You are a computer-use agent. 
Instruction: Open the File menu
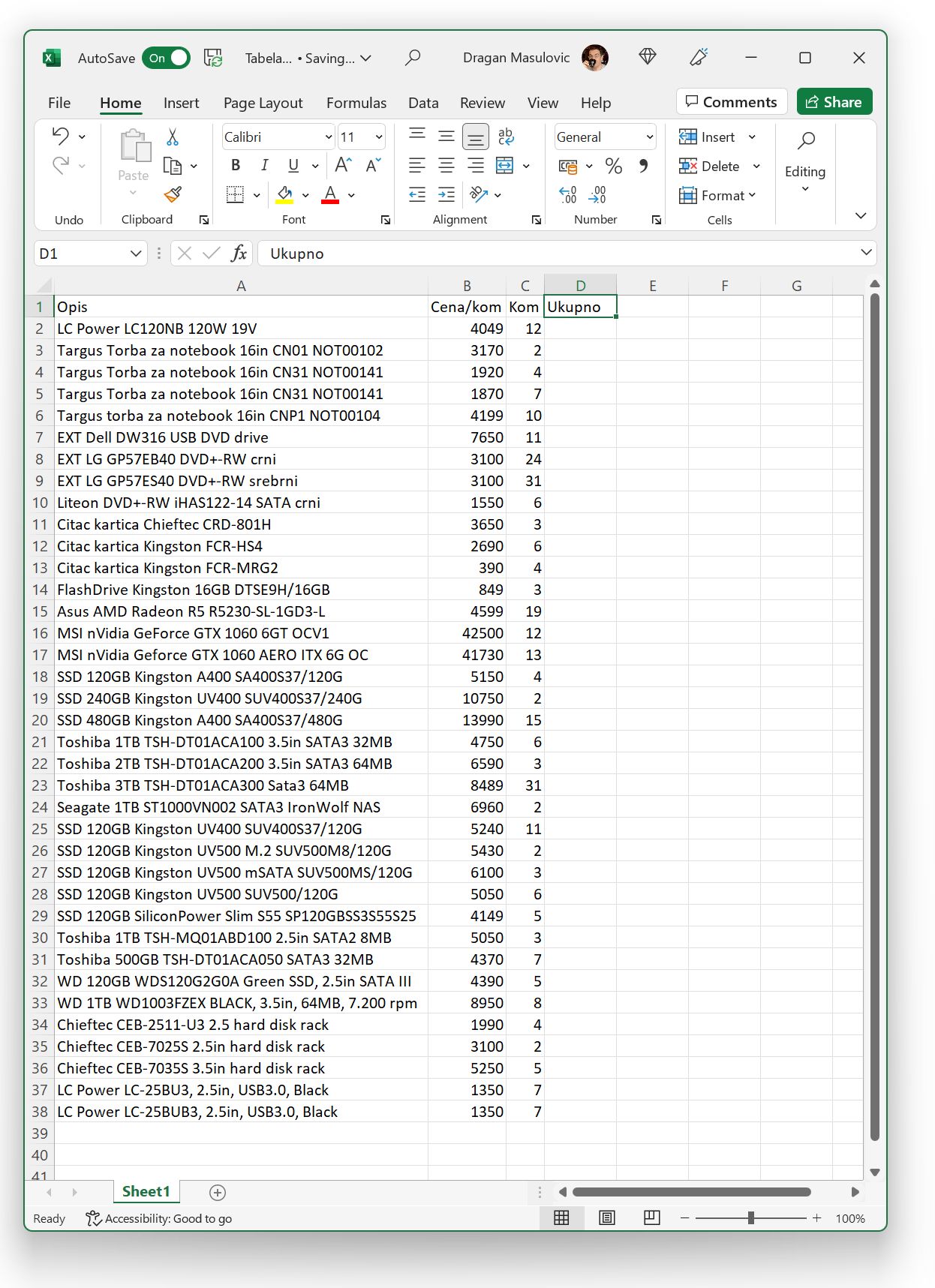[59, 103]
